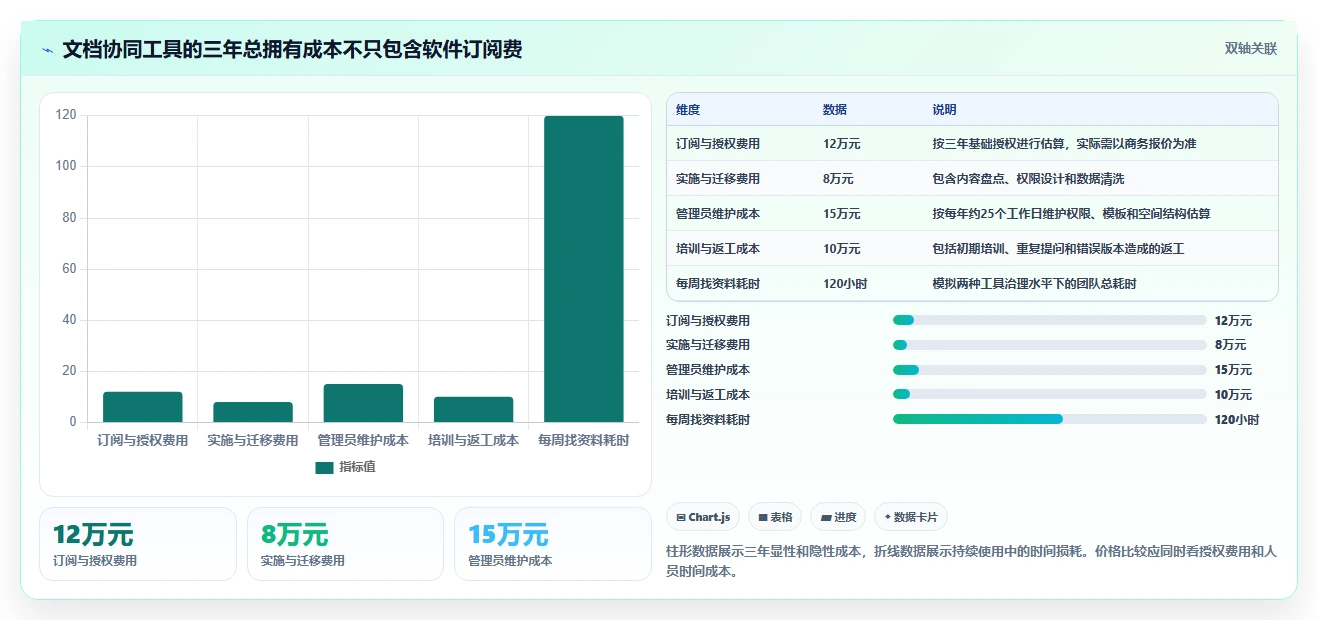This screenshot has width=1318, height=620.
Task: Click the 实施与迁移费用 label on chart x-axis
Action: click(253, 440)
